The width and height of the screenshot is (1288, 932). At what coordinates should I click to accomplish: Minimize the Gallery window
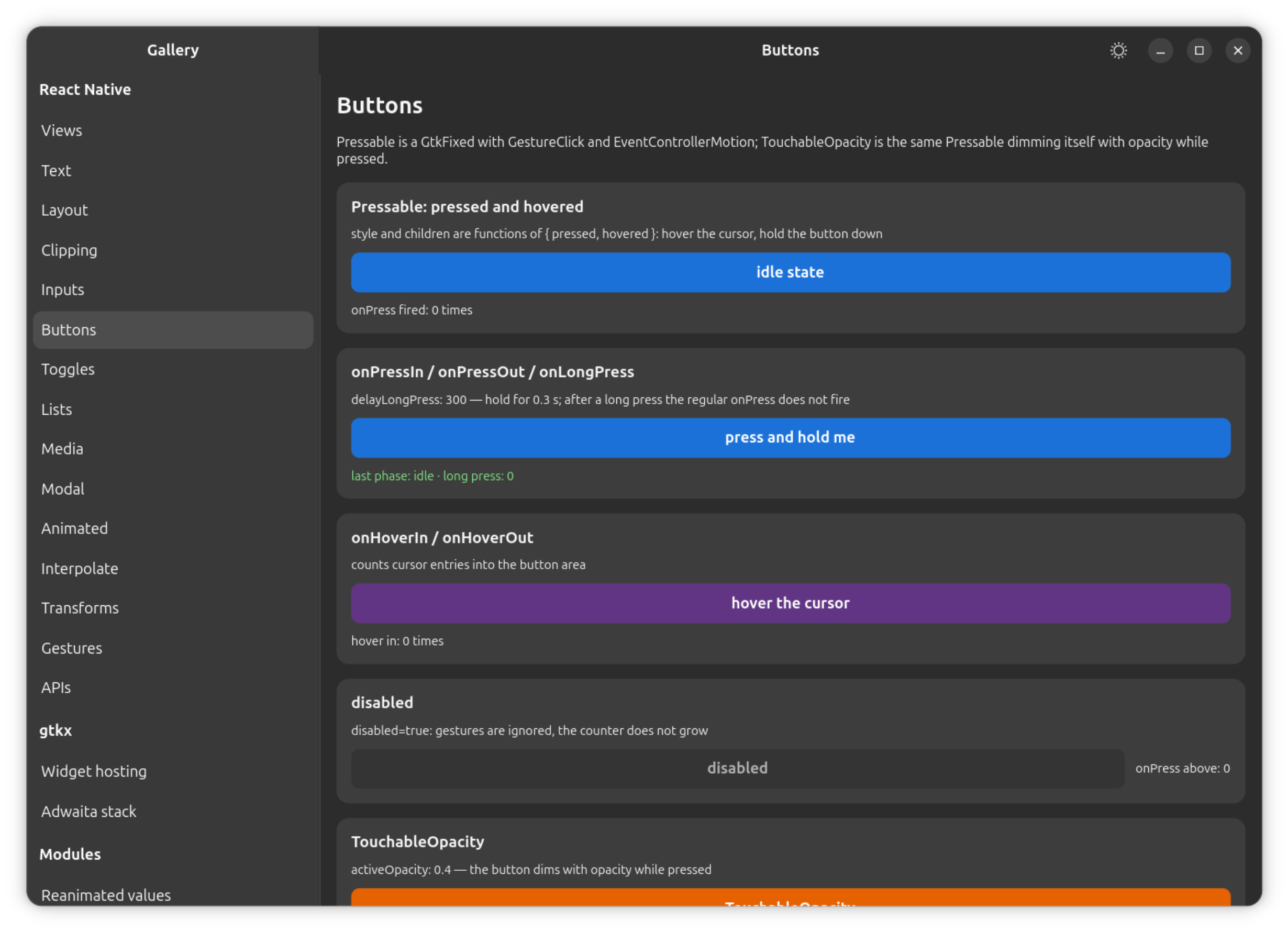tap(1160, 51)
